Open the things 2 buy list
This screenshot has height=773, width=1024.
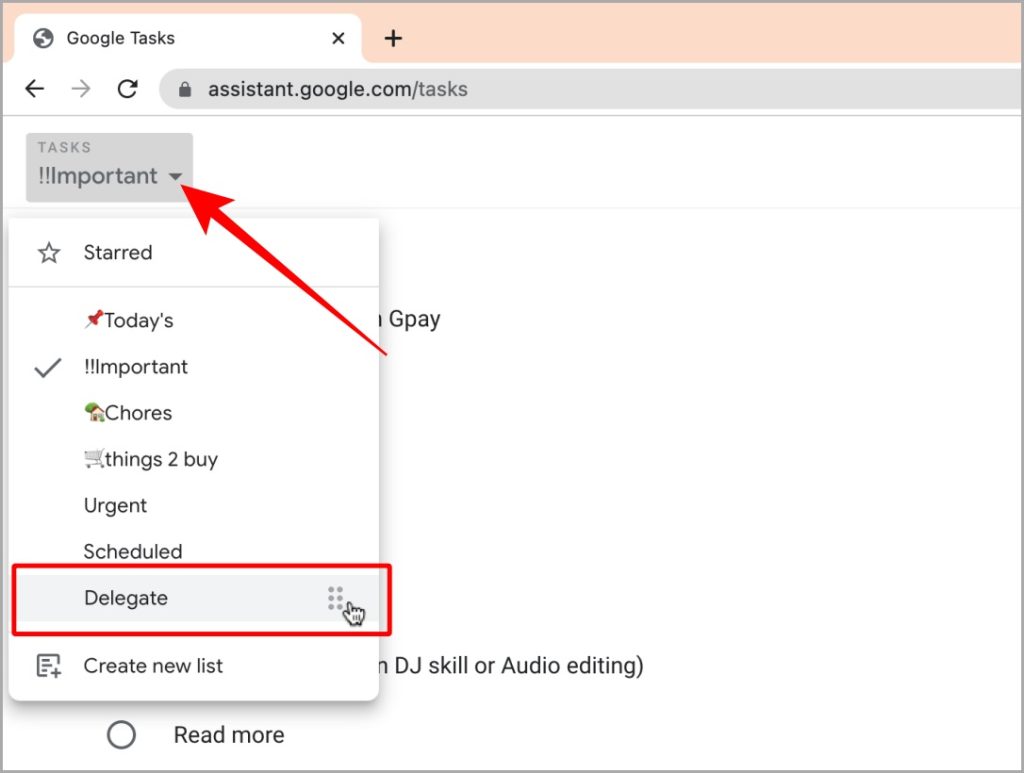click(194, 460)
